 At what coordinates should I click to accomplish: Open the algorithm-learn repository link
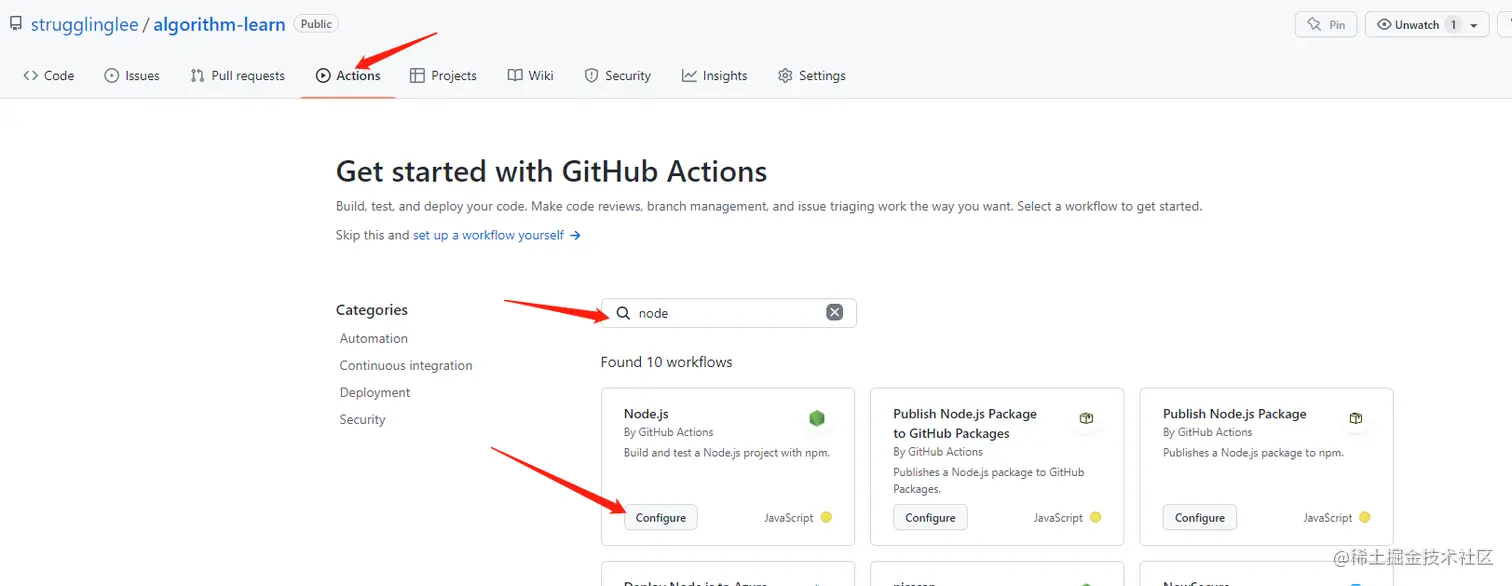pos(219,24)
